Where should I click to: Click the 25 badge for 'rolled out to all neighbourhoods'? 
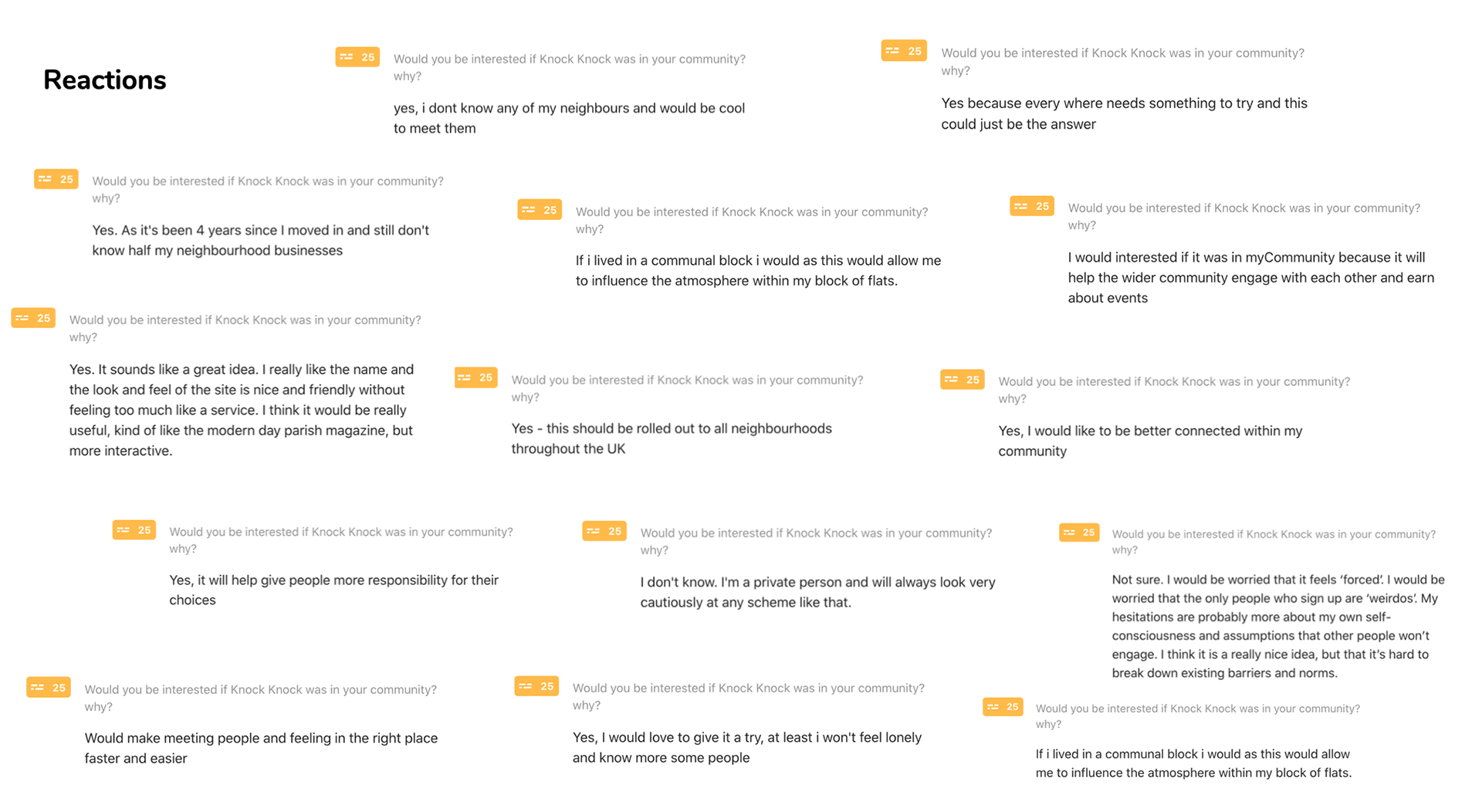coord(476,377)
